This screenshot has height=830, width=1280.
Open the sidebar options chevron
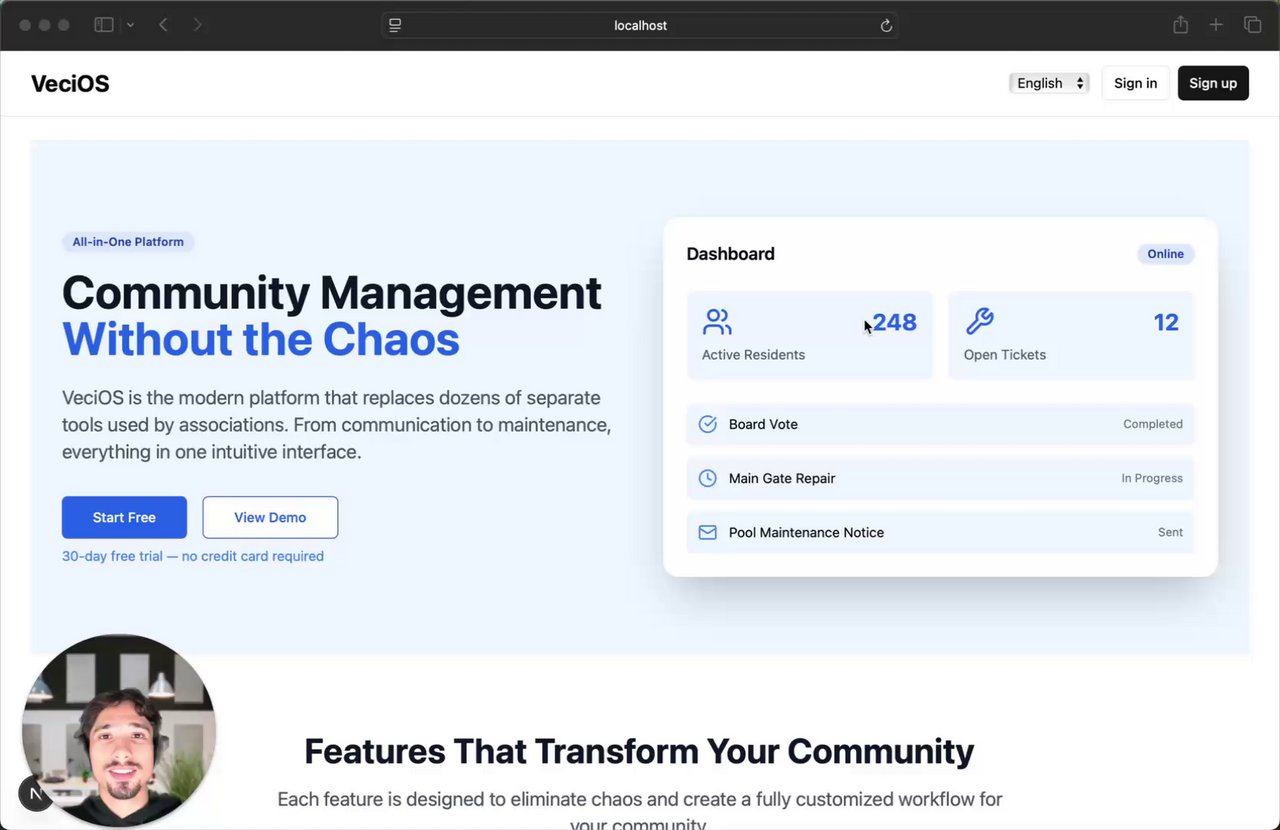130,25
